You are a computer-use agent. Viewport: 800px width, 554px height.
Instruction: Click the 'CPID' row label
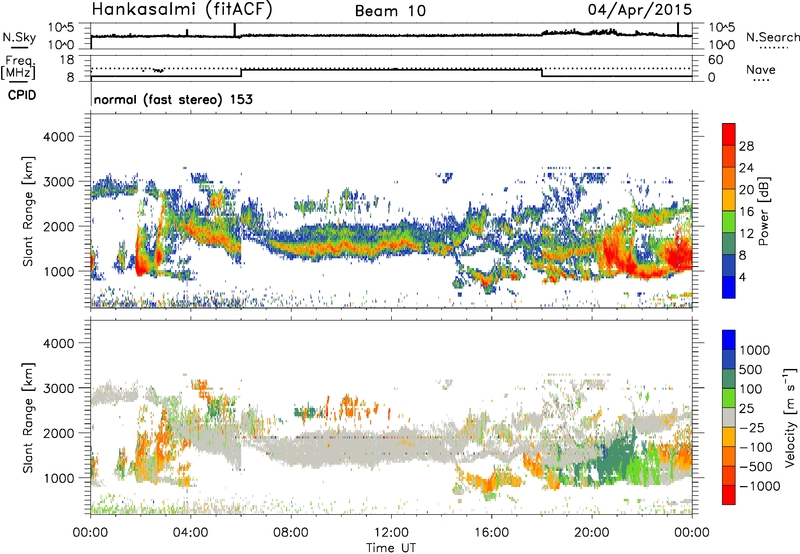22,95
